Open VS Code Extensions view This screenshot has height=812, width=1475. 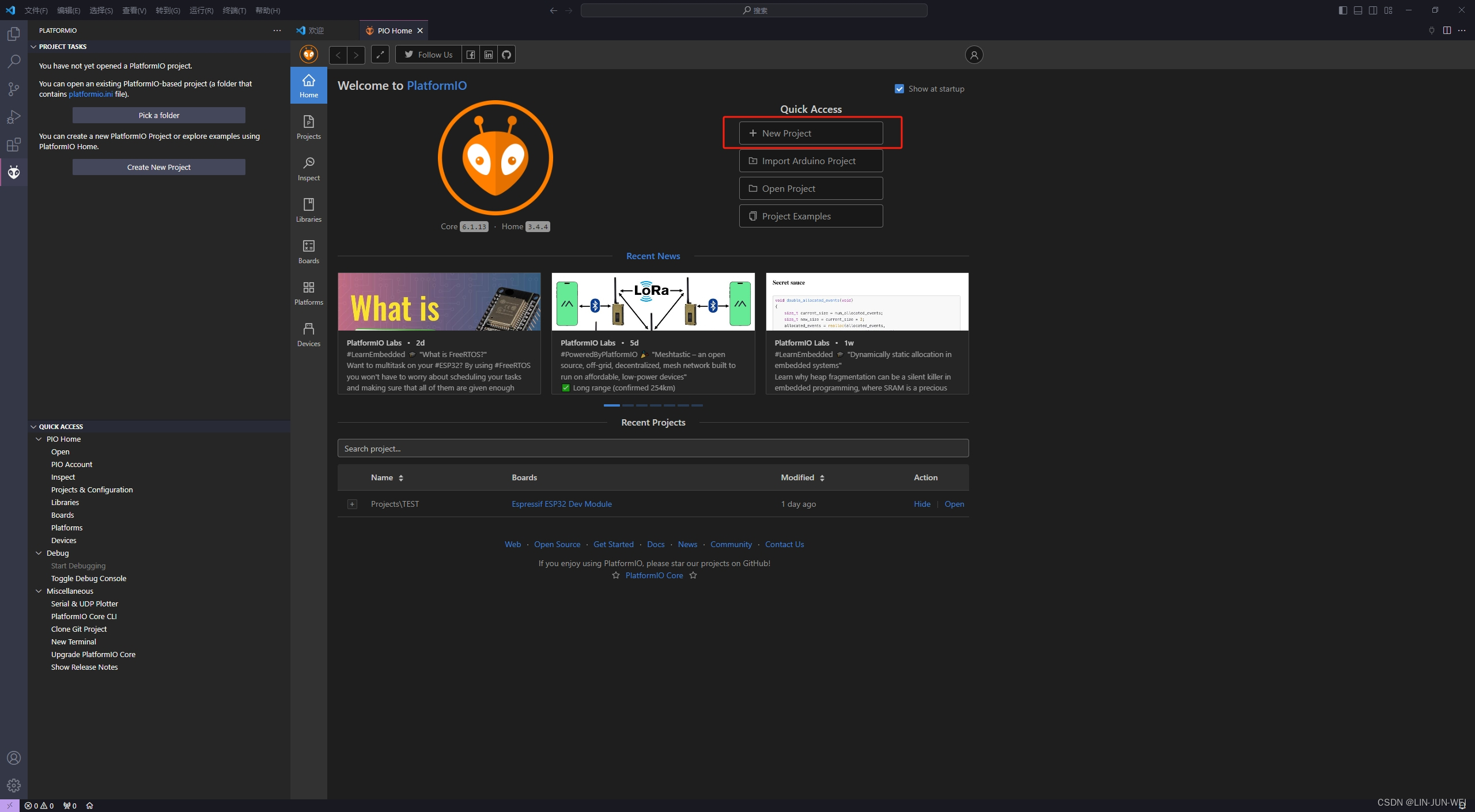coord(14,145)
